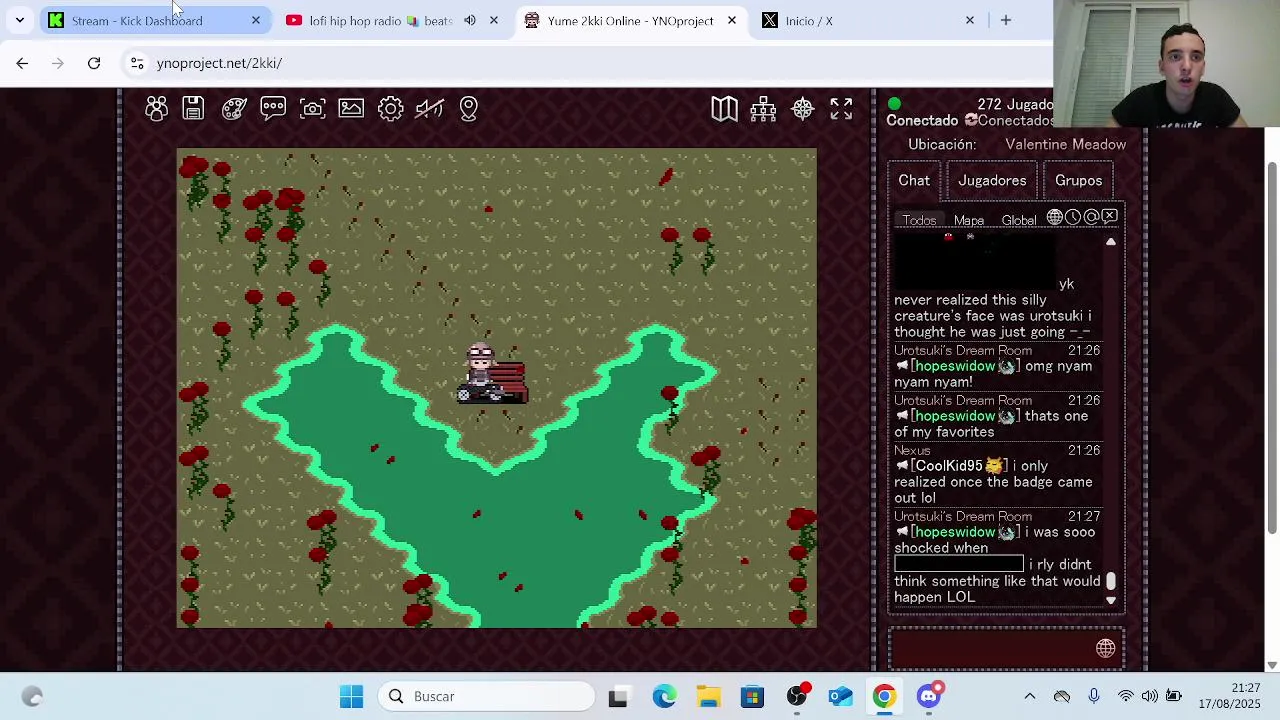The width and height of the screenshot is (1280, 720).
Task: Click the chat message input field
Action: tap(1006, 649)
